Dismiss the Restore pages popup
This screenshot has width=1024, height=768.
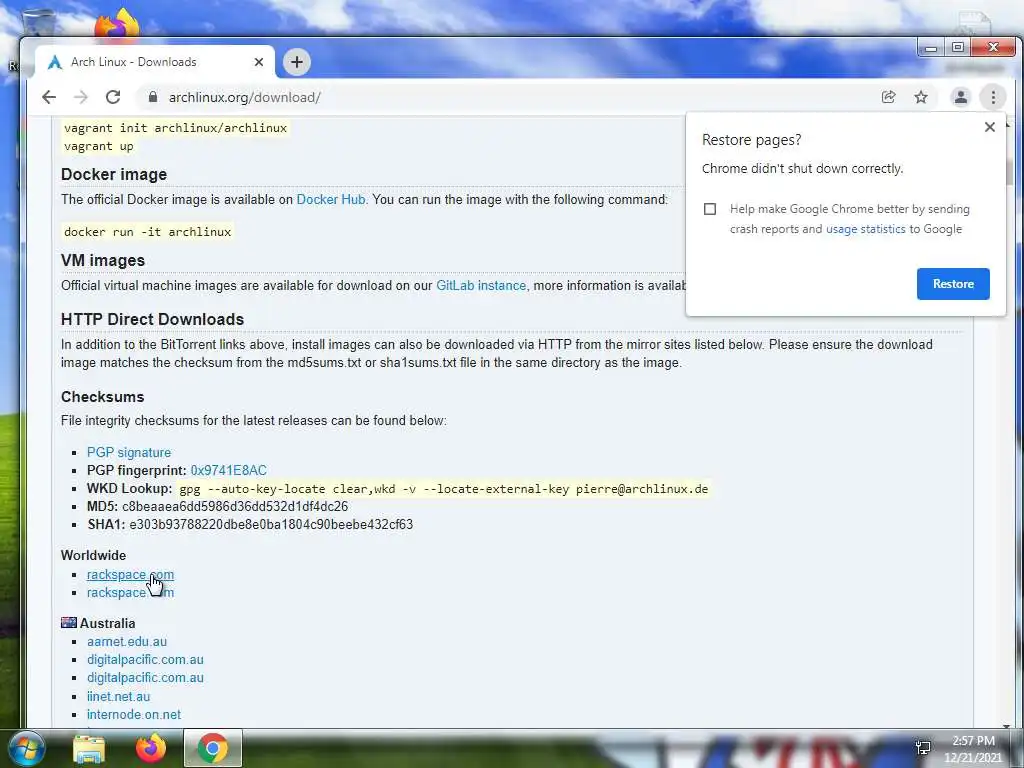pyautogui.click(x=989, y=127)
